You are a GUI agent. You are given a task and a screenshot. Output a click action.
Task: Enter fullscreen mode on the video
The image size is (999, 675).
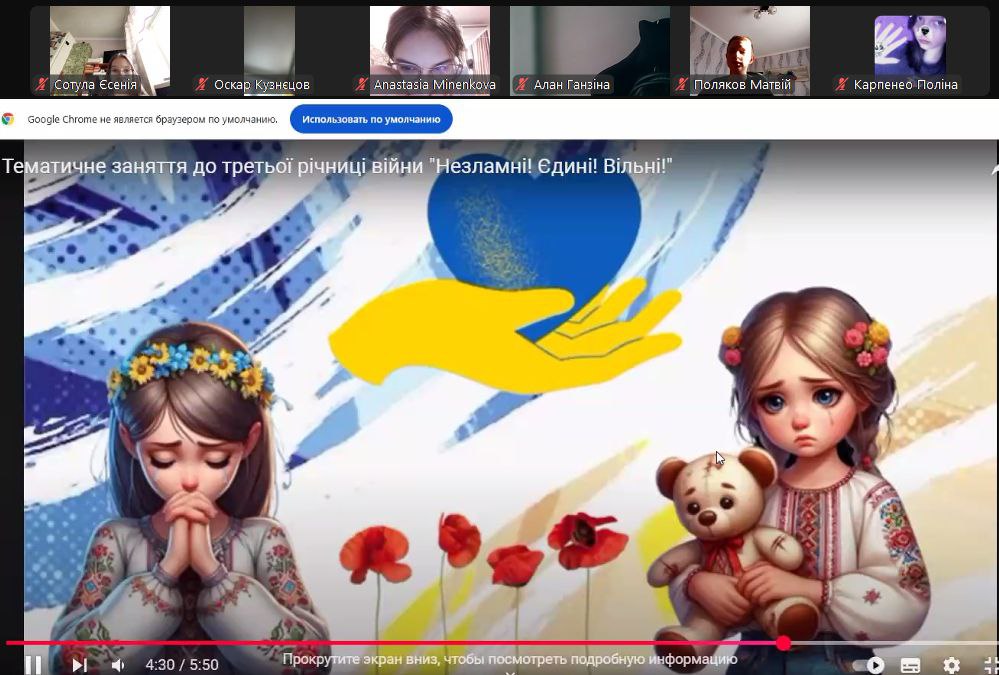(990, 664)
